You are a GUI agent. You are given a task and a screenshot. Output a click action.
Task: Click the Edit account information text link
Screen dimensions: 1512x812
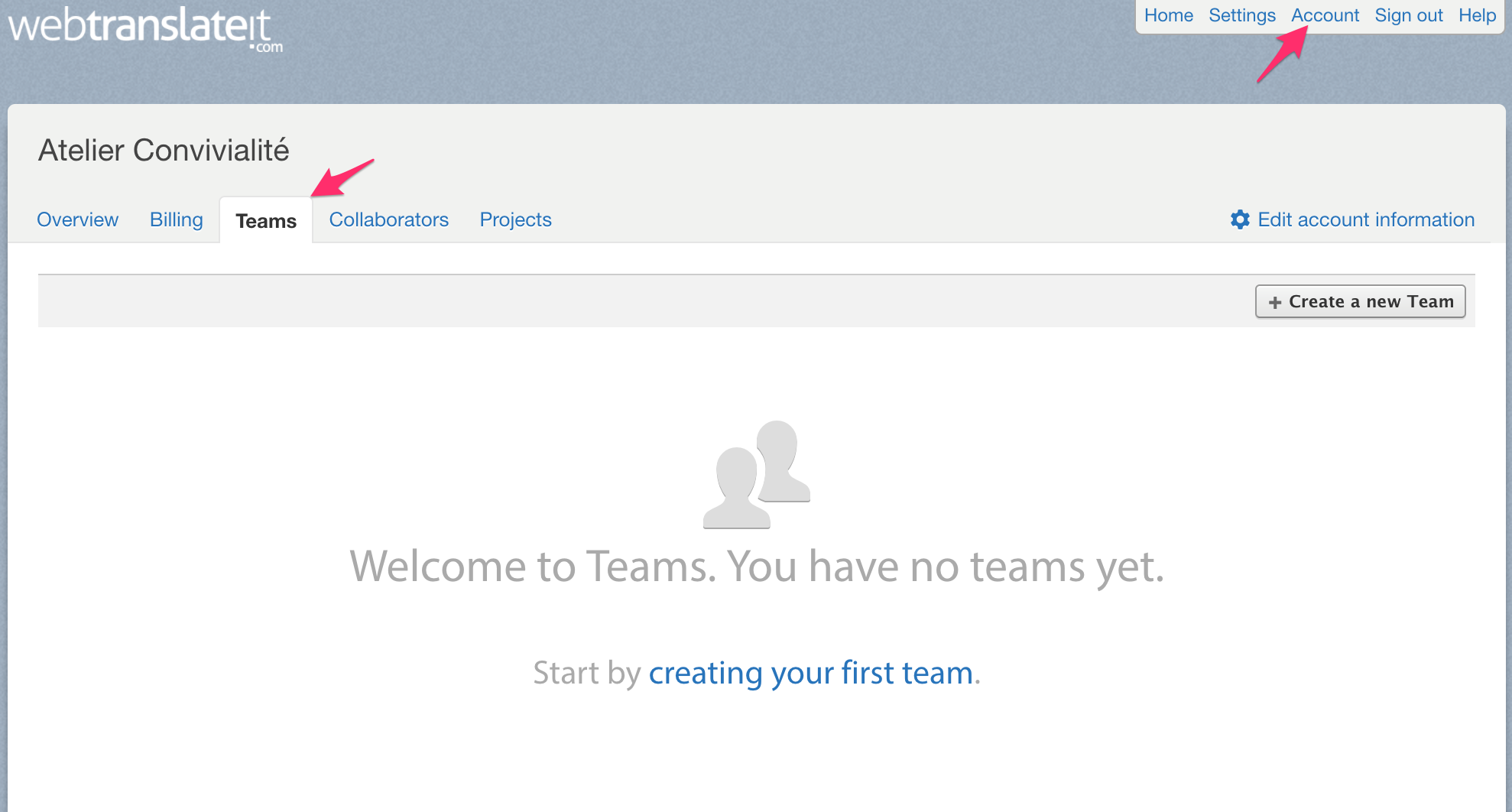(1365, 220)
